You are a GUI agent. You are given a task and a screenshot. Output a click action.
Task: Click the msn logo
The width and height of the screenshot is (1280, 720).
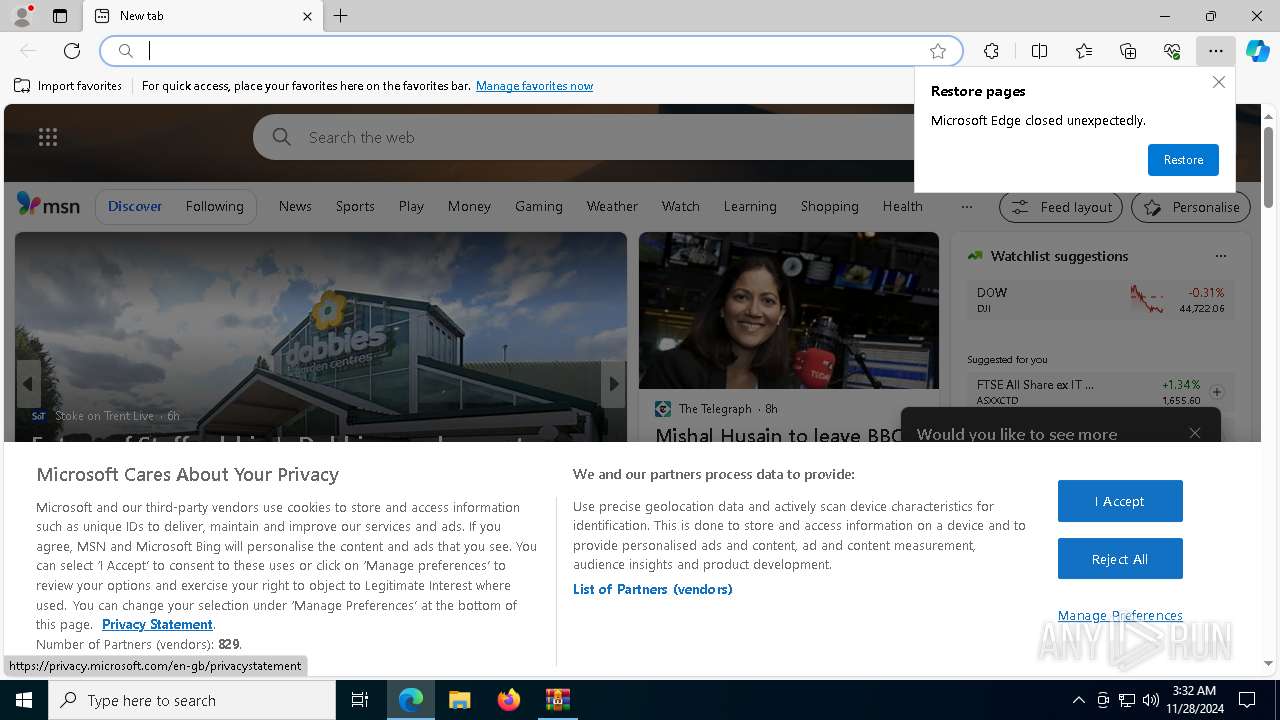(48, 205)
